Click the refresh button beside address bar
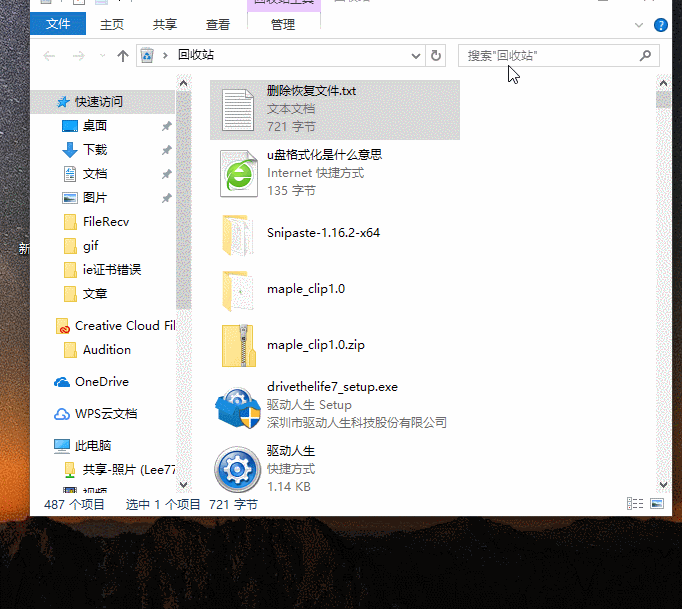682x609 pixels. click(x=436, y=56)
